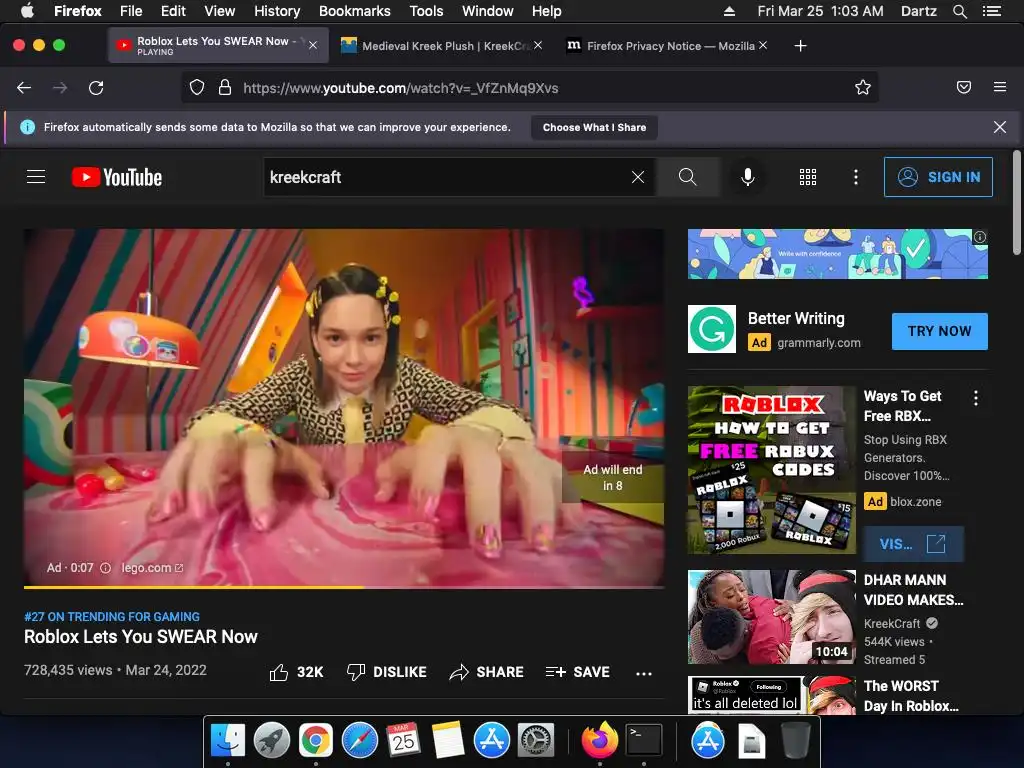Open YouTube settings three-dot menu
The width and height of the screenshot is (1024, 768).
click(x=856, y=177)
